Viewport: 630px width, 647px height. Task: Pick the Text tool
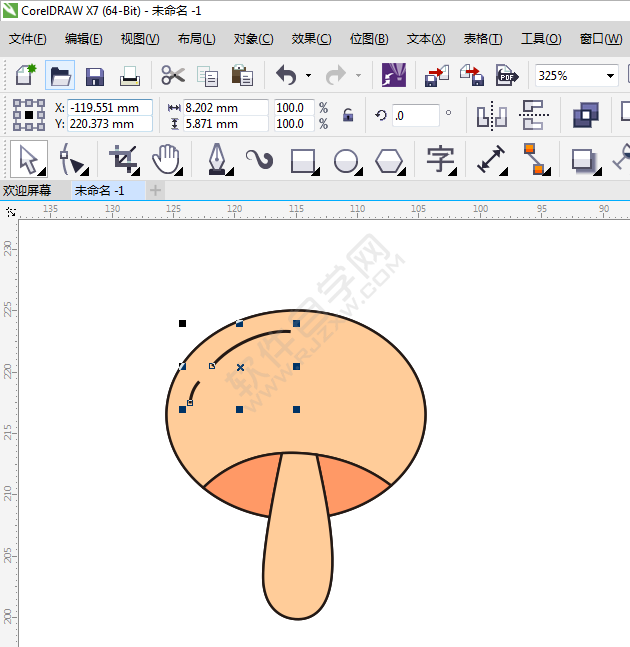click(440, 159)
